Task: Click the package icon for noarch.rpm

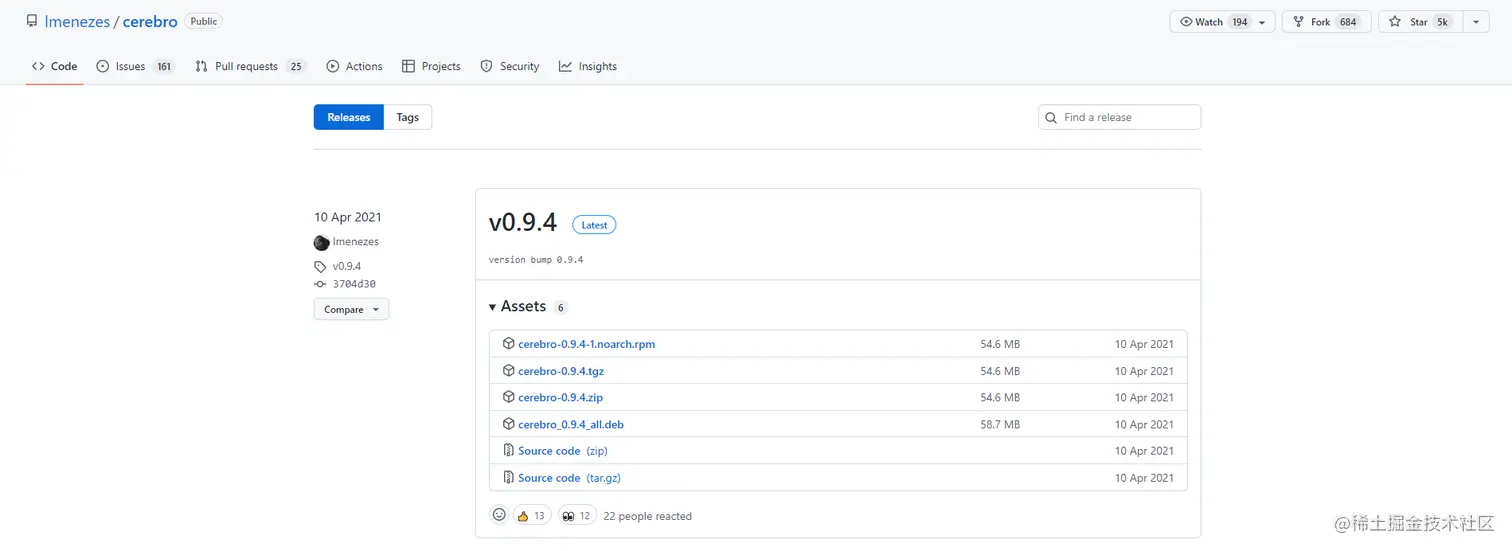Action: (x=508, y=344)
